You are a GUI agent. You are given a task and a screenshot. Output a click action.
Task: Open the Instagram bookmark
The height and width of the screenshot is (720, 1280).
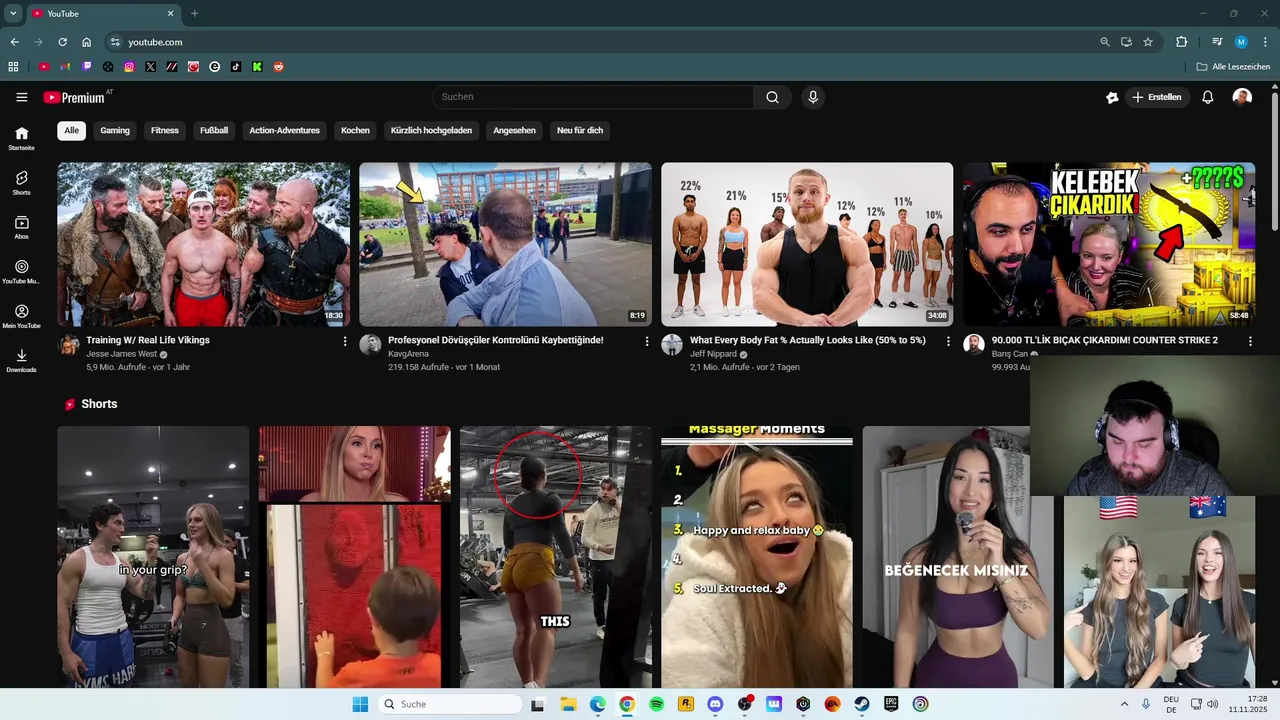[x=129, y=67]
